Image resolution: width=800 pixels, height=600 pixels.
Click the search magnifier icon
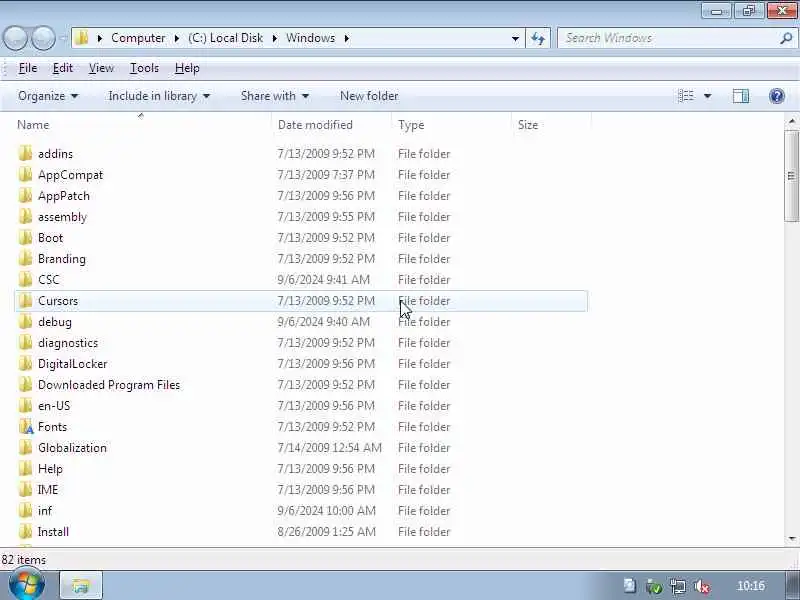(786, 38)
